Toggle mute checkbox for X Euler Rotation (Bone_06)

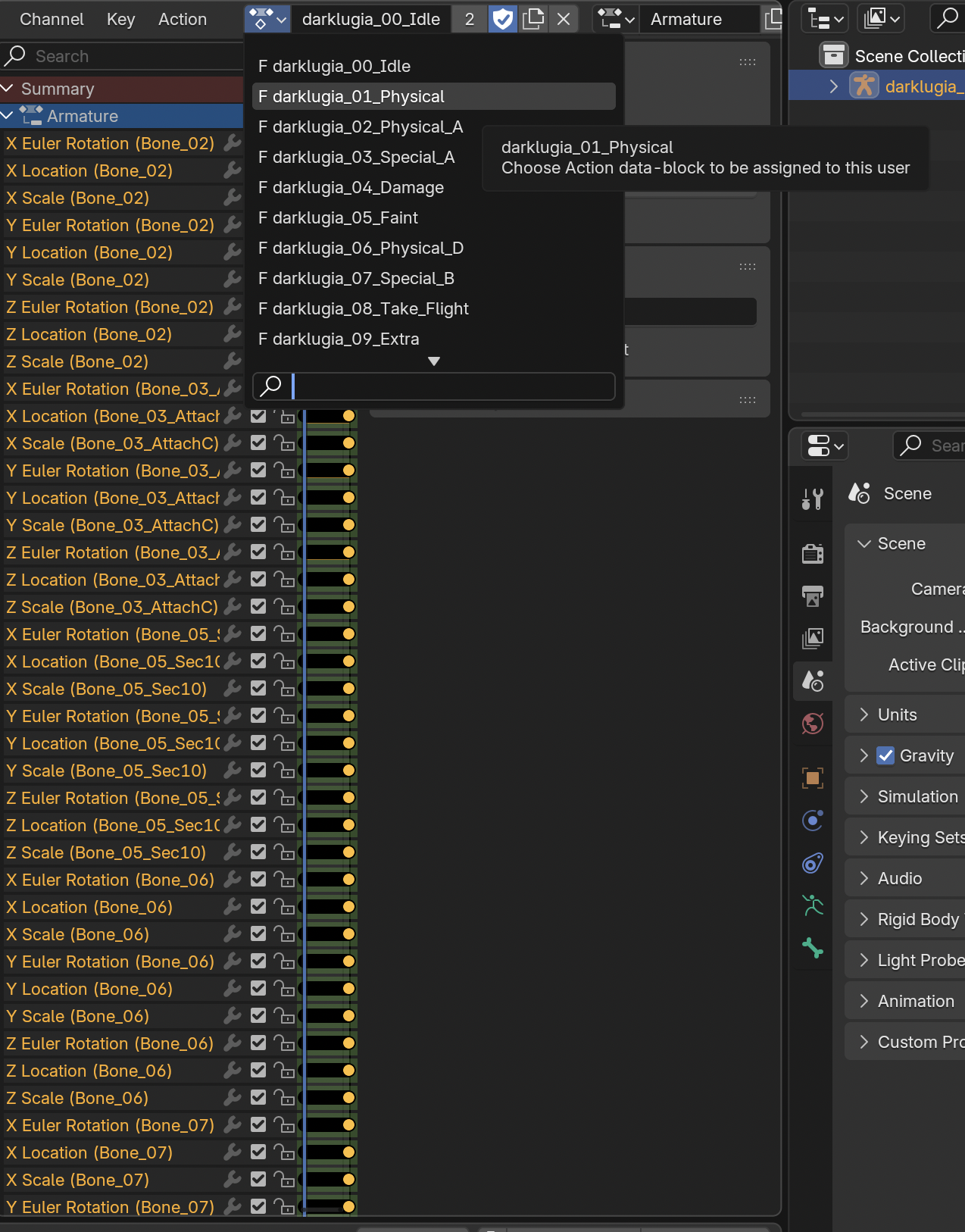258,879
